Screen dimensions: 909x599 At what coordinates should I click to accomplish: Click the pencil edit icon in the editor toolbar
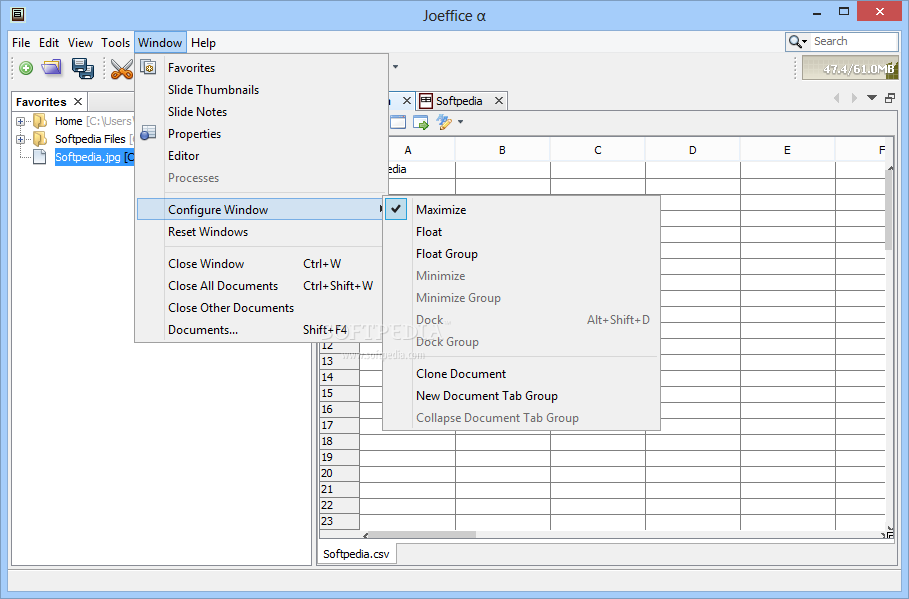pos(444,122)
